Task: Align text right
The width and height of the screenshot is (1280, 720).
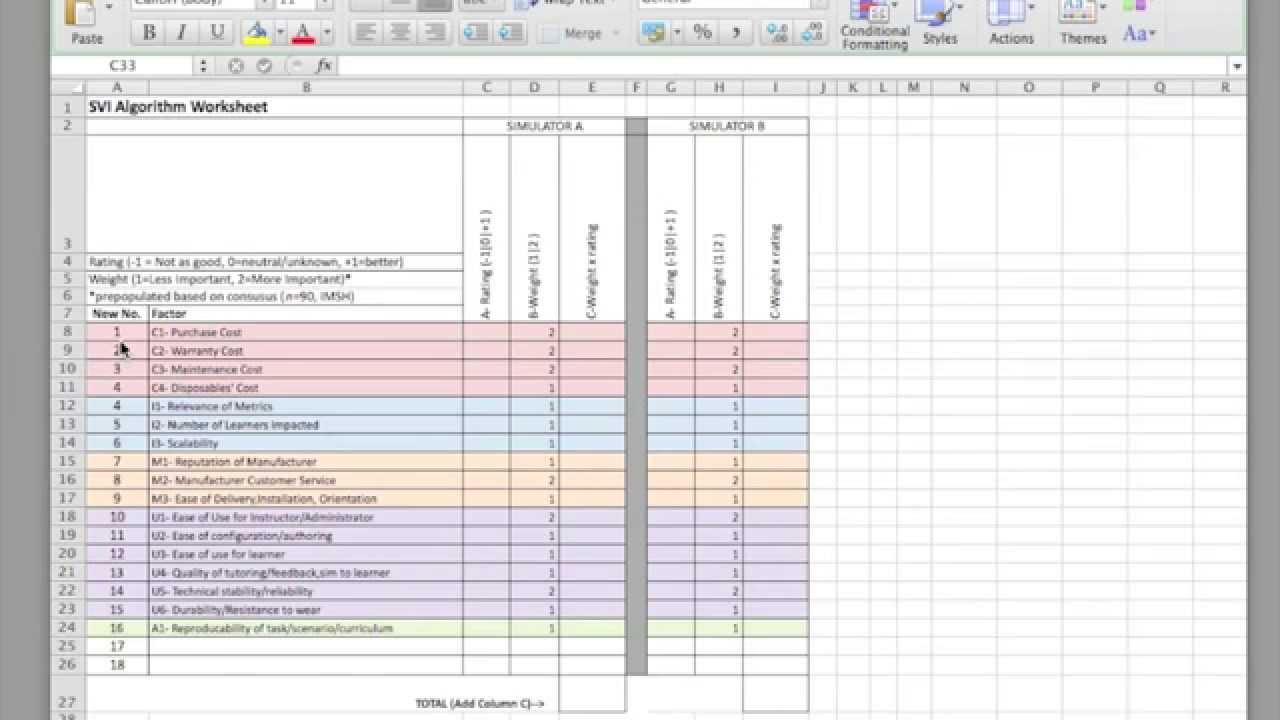Action: point(433,32)
